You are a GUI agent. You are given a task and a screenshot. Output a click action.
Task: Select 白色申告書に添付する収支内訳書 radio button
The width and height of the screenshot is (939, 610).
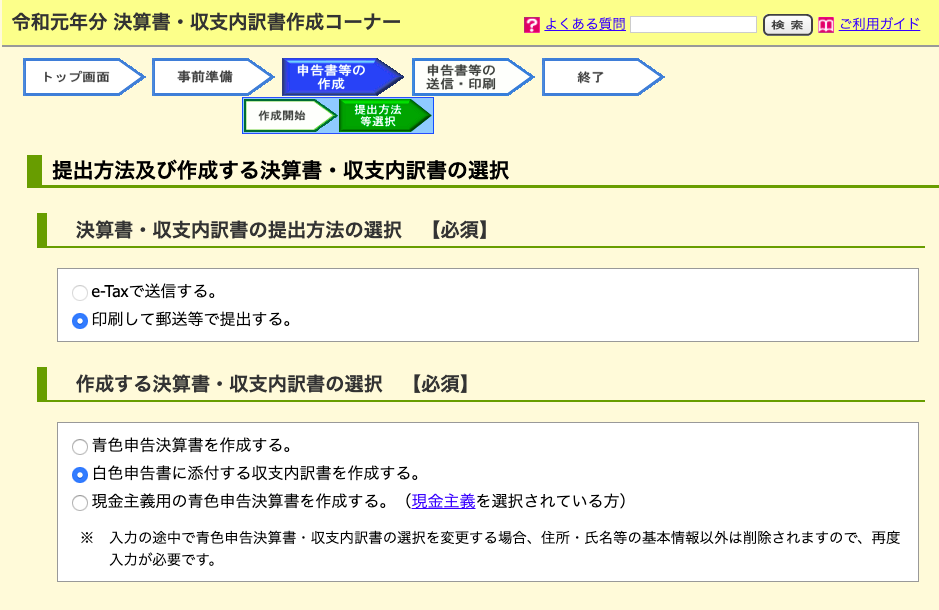tap(80, 475)
